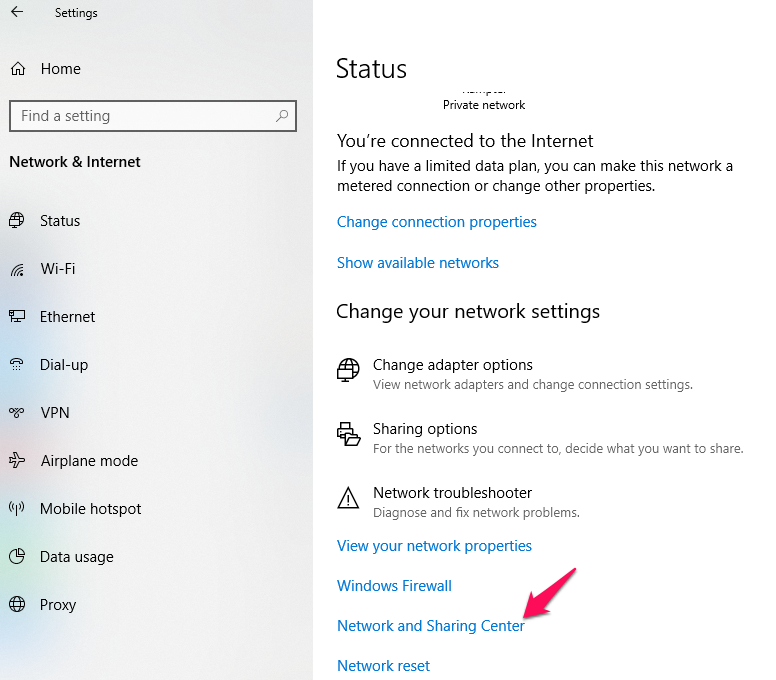Click Change connection properties link

coord(436,222)
